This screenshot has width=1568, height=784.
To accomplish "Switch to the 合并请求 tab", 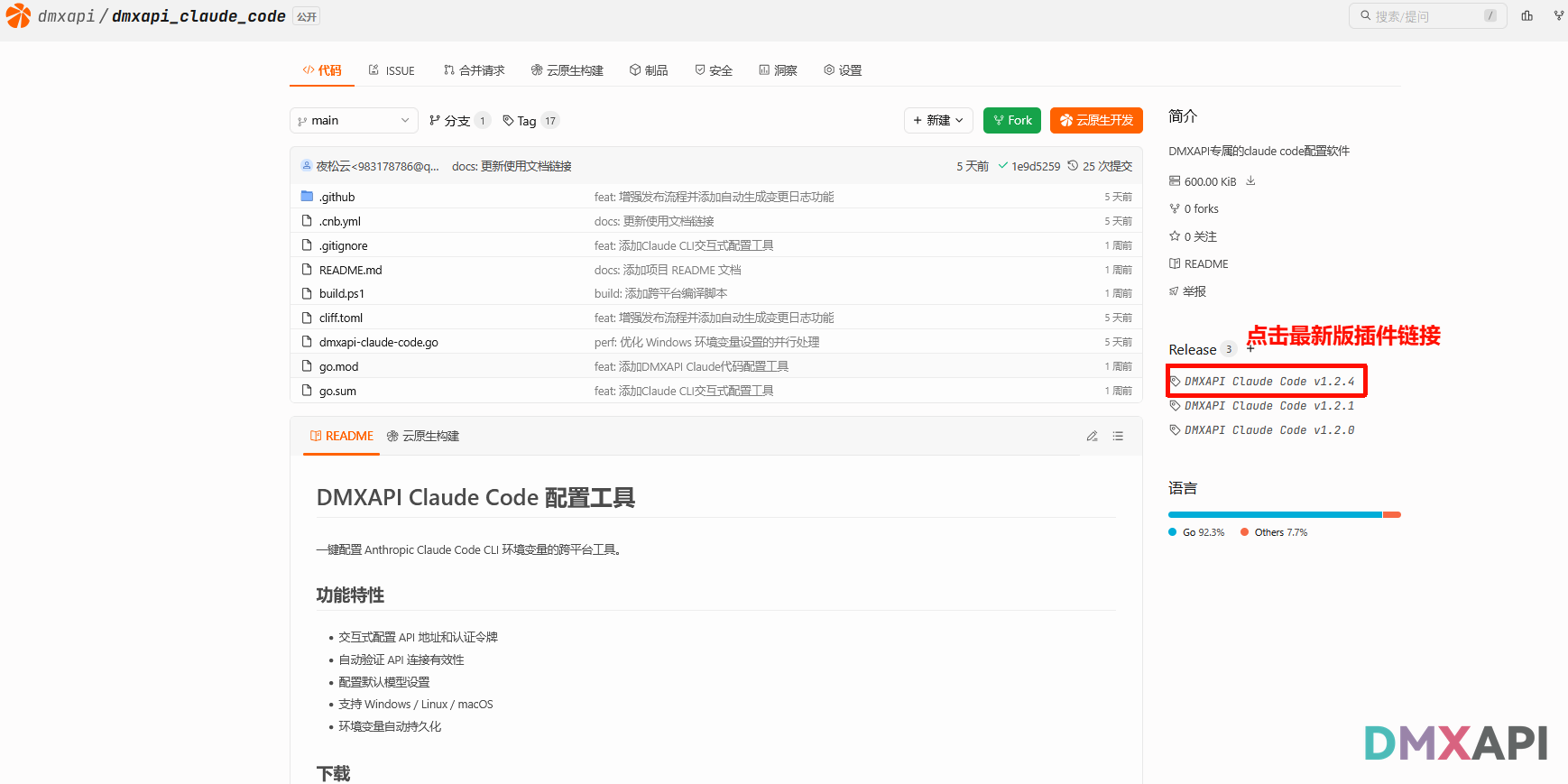I will (474, 70).
